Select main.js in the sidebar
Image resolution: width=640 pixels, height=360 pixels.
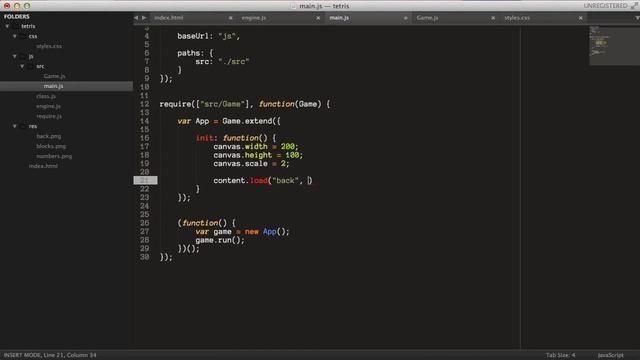click(53, 86)
